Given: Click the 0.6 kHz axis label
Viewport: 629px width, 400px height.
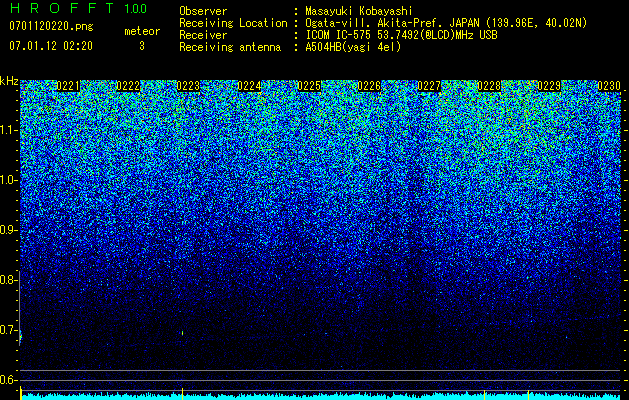Looking at the screenshot, I should click(x=8, y=380).
